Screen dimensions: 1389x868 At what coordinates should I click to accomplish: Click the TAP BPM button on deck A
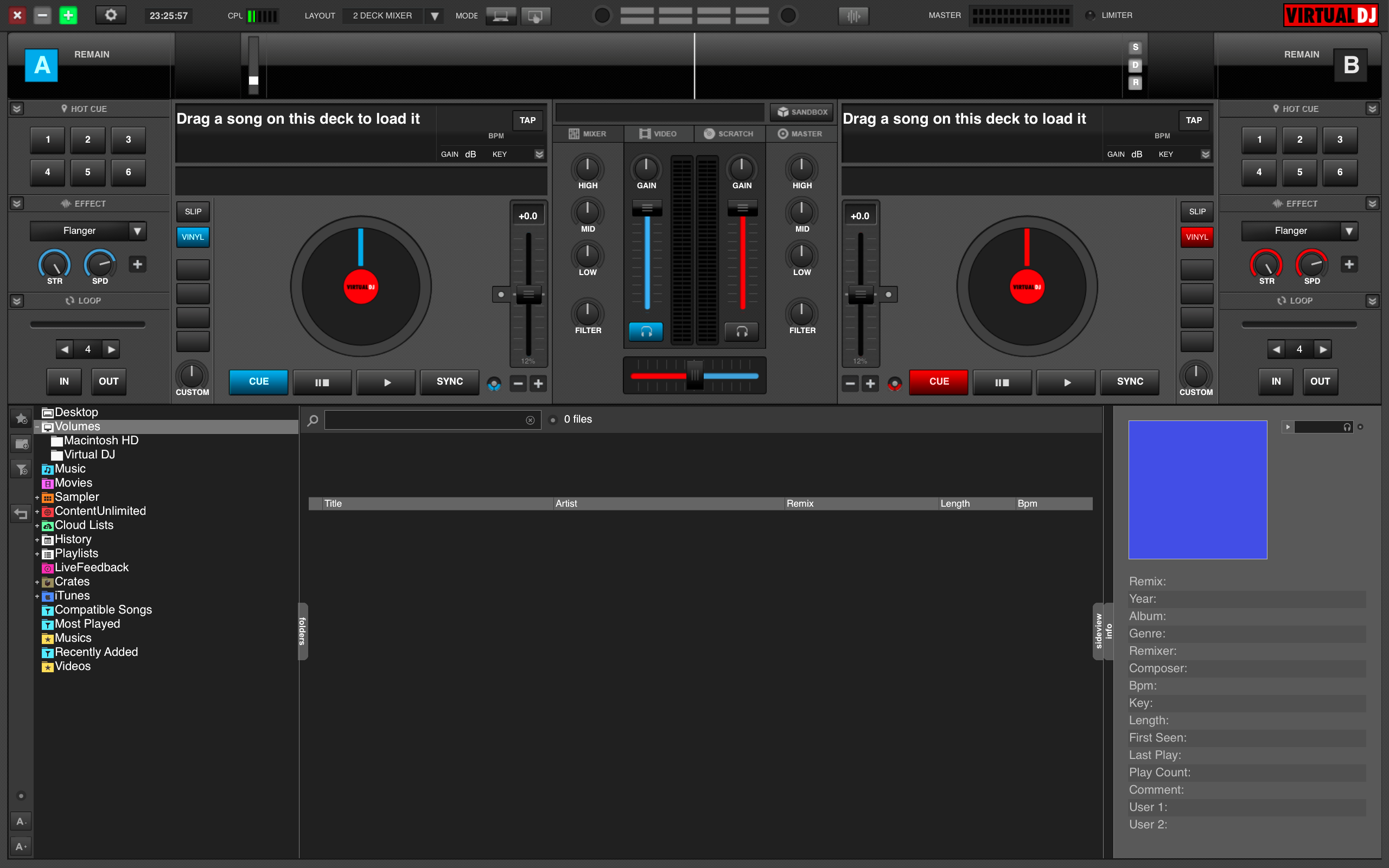click(527, 120)
